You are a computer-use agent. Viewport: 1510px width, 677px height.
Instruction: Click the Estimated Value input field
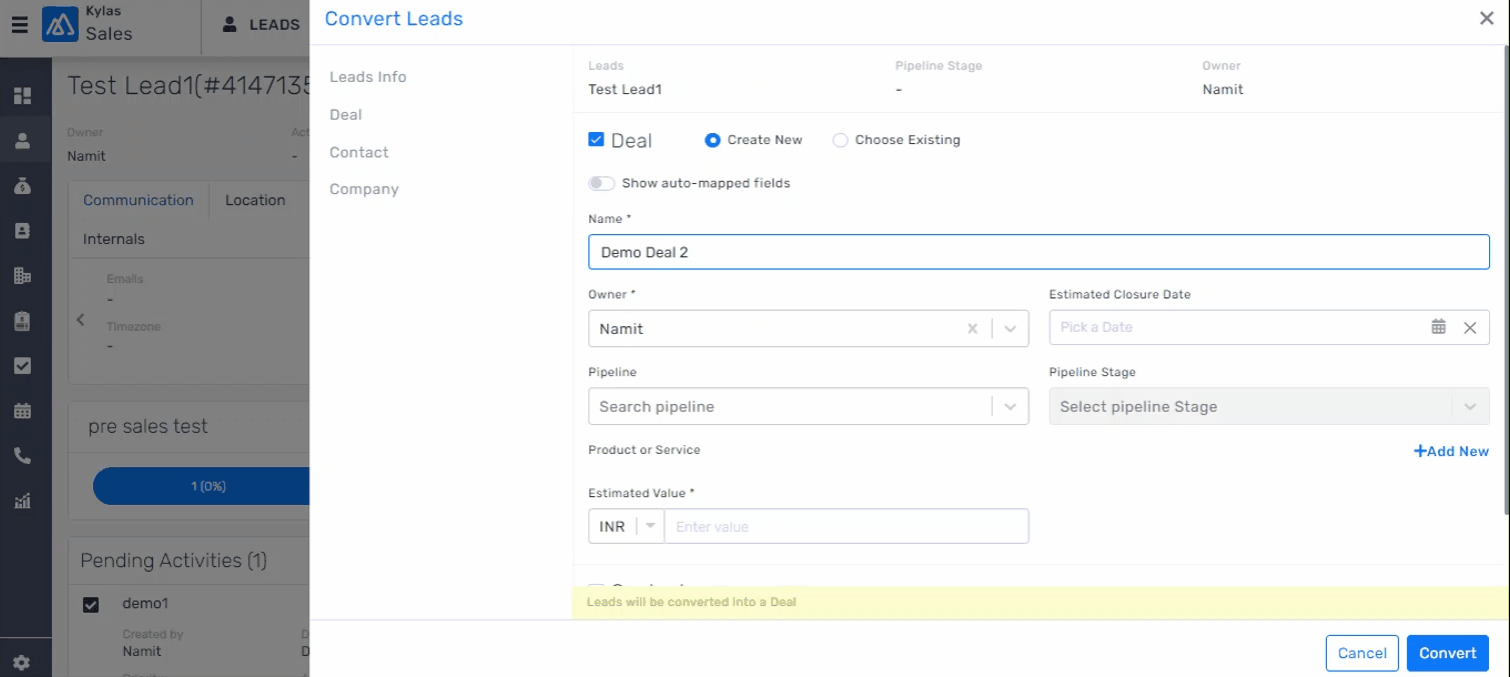pos(846,527)
